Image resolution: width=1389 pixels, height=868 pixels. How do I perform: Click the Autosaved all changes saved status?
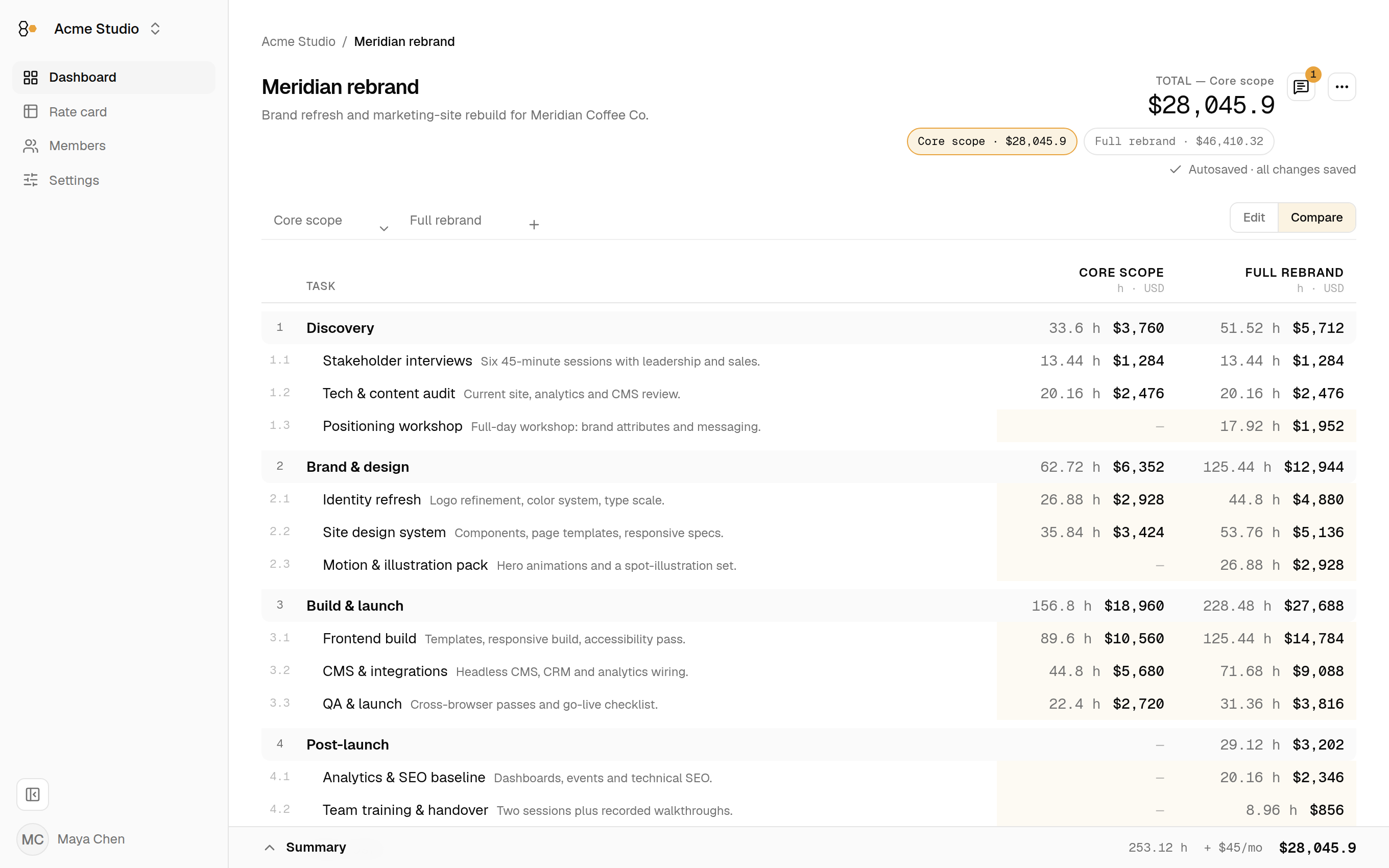[1263, 170]
